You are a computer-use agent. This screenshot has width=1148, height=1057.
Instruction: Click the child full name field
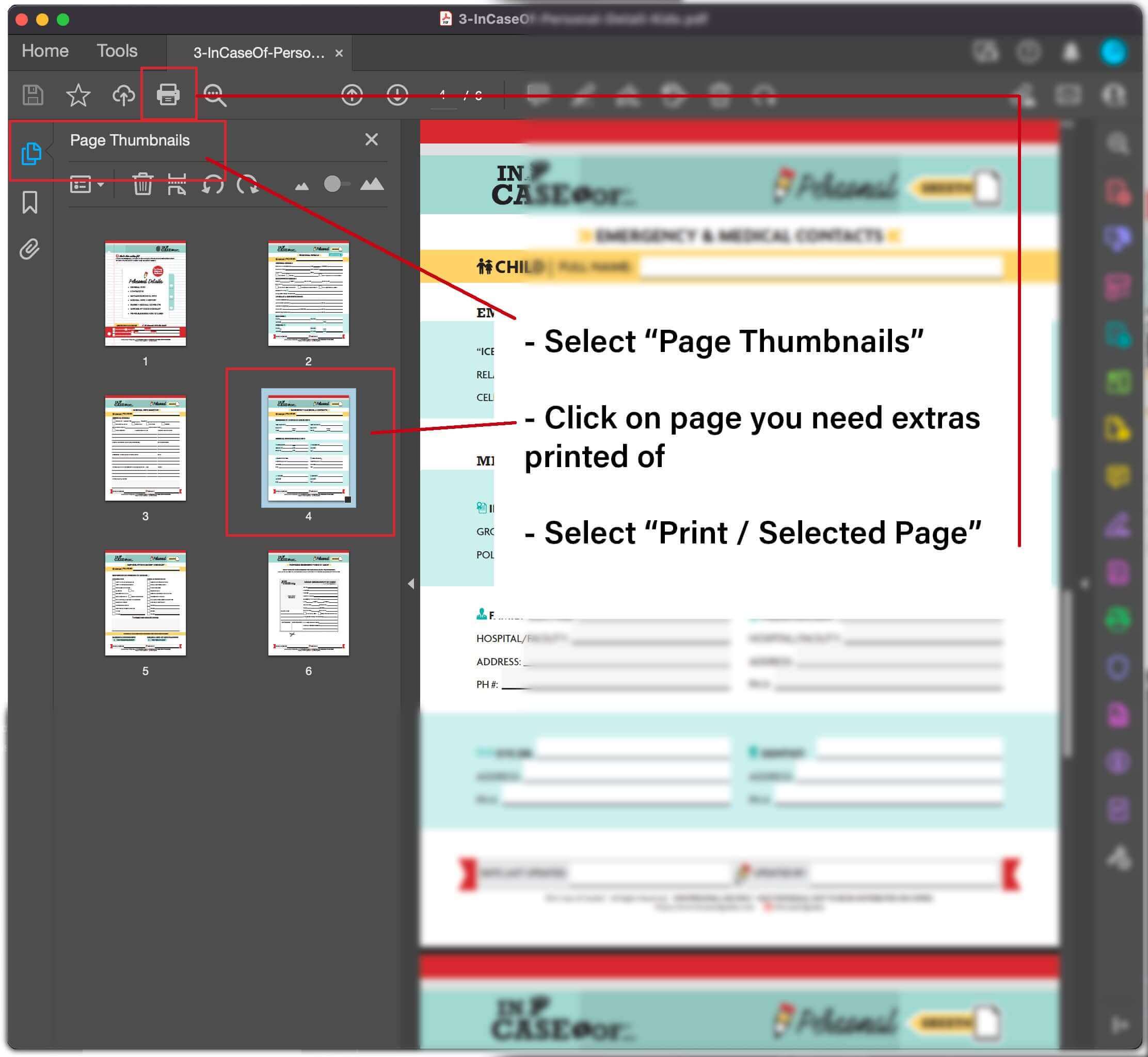click(821, 266)
